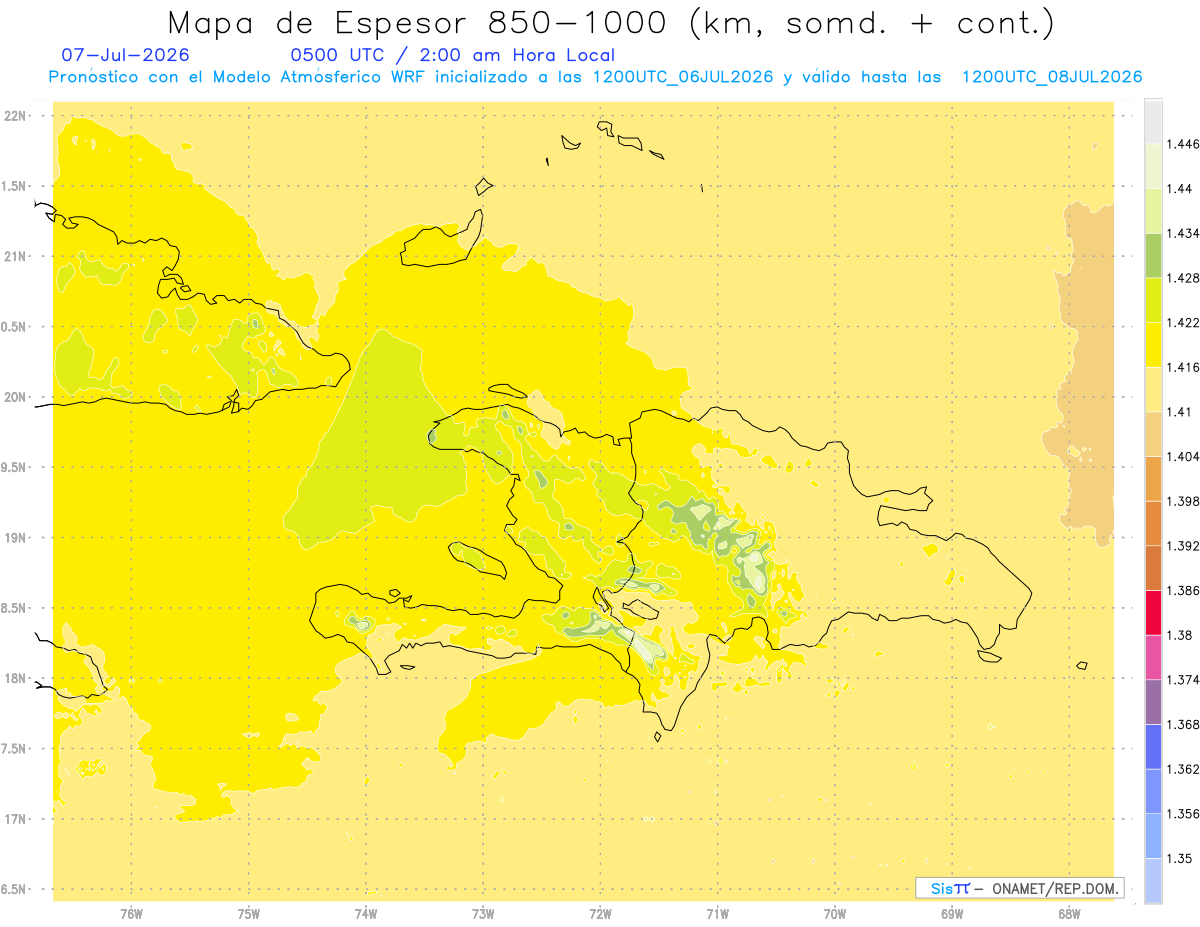The image size is (1200, 927).
Task: Click the colorbar value 1.38
Action: 1180,635
